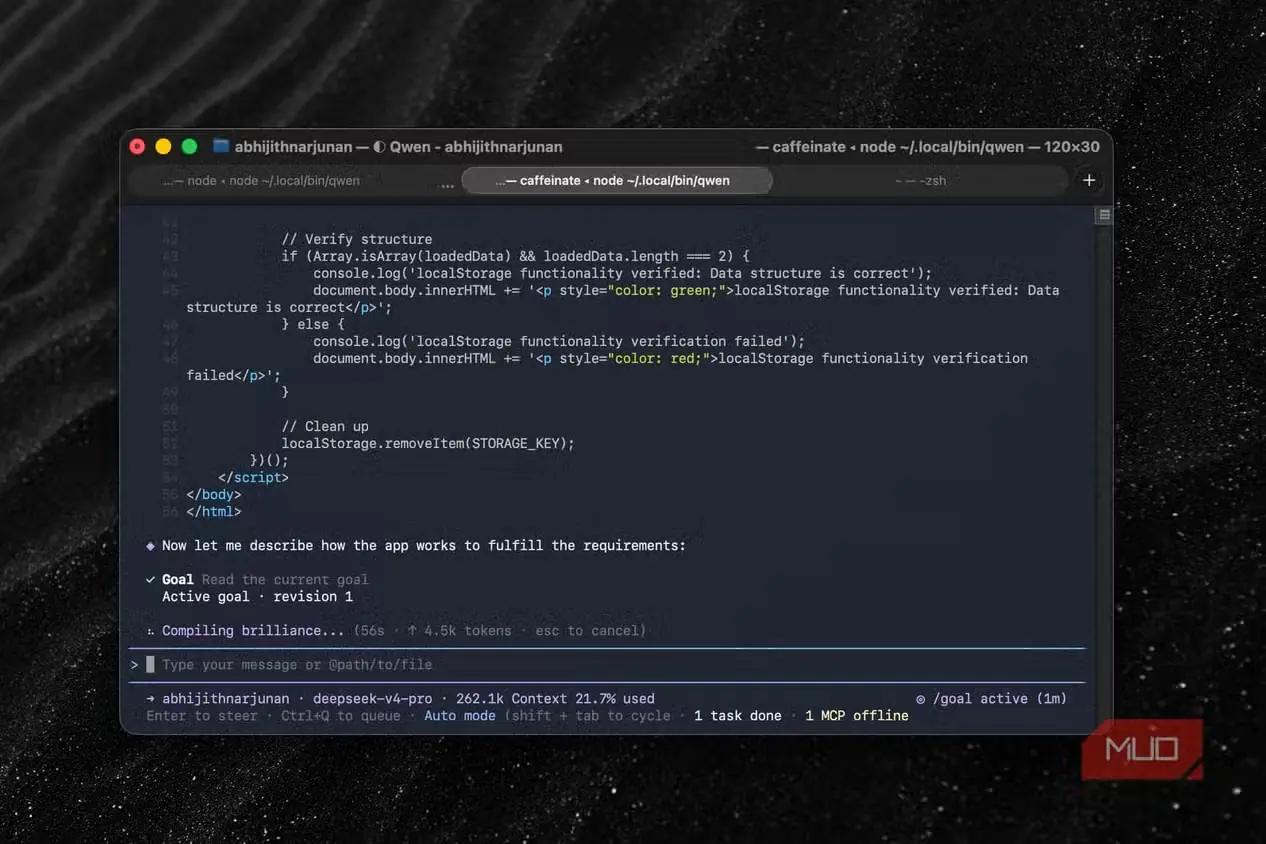Click the 'localStorage.removeItem(STORAGE_KEY);' line
The width and height of the screenshot is (1266, 844).
tap(428, 444)
